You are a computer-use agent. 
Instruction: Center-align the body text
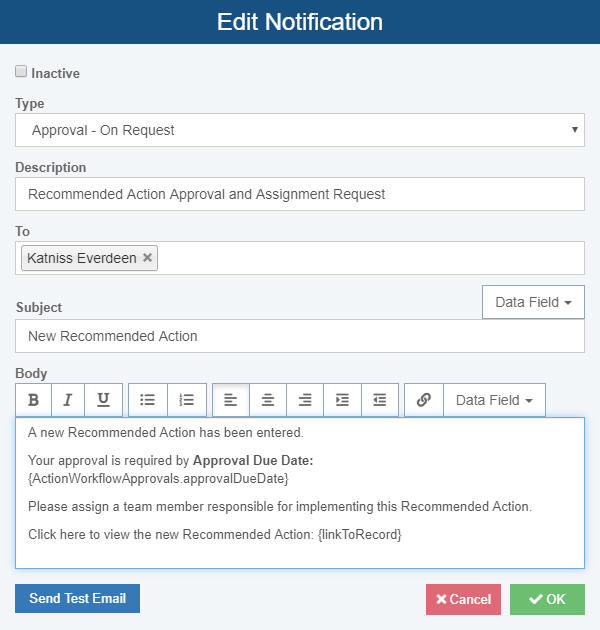pos(268,400)
